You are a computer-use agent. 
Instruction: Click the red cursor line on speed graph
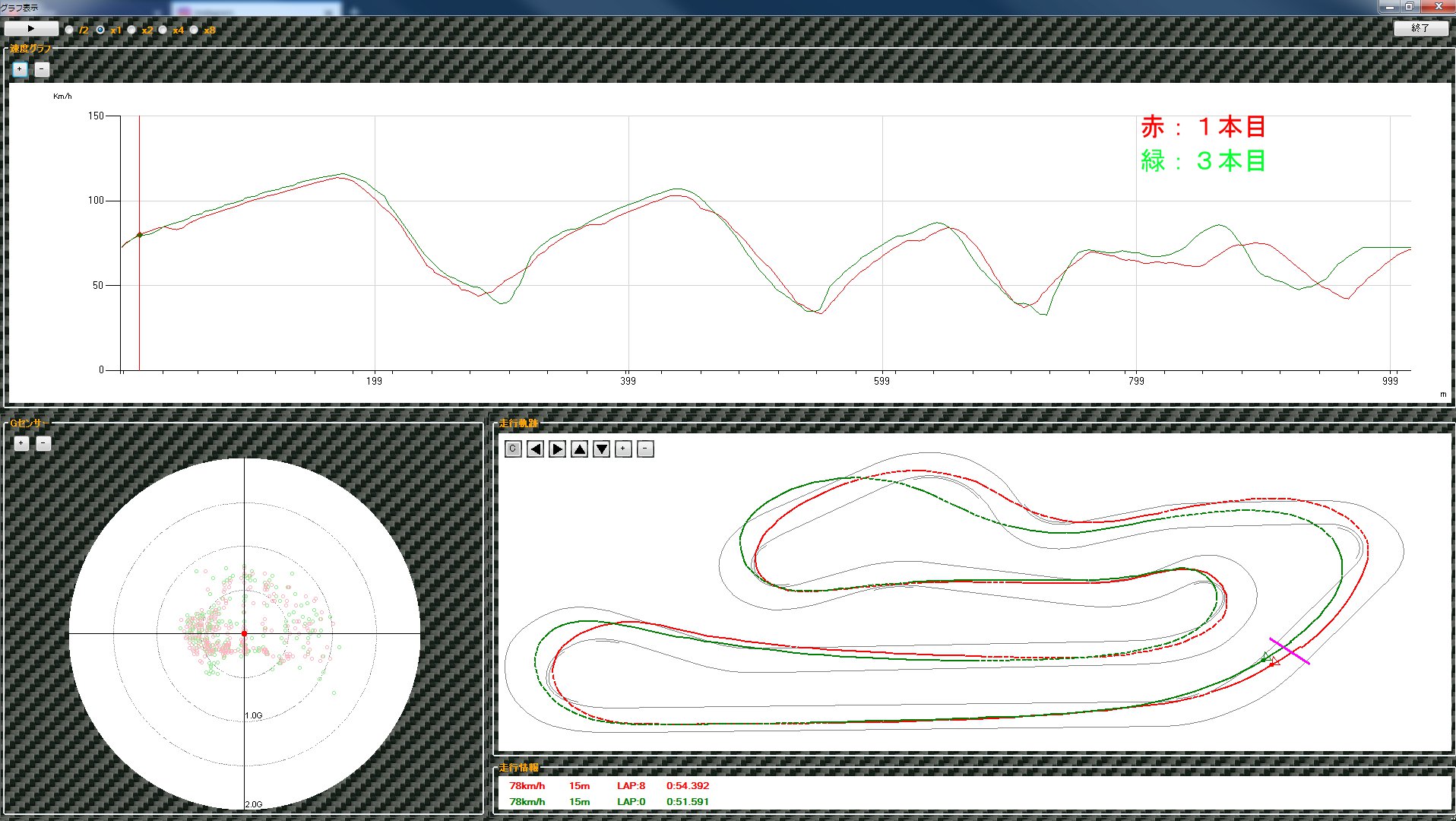point(139,304)
